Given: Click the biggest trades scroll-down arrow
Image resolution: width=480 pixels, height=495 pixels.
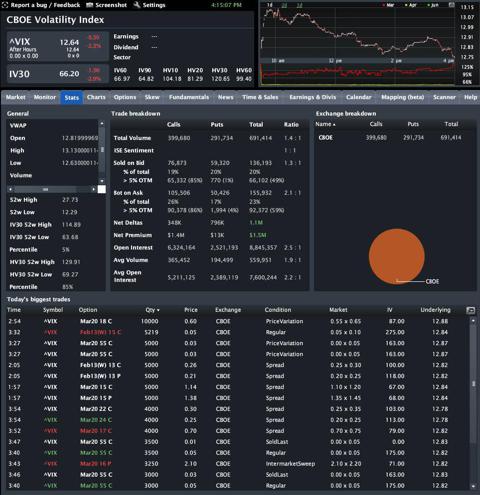Looking at the screenshot, I should pyautogui.click(x=473, y=486).
